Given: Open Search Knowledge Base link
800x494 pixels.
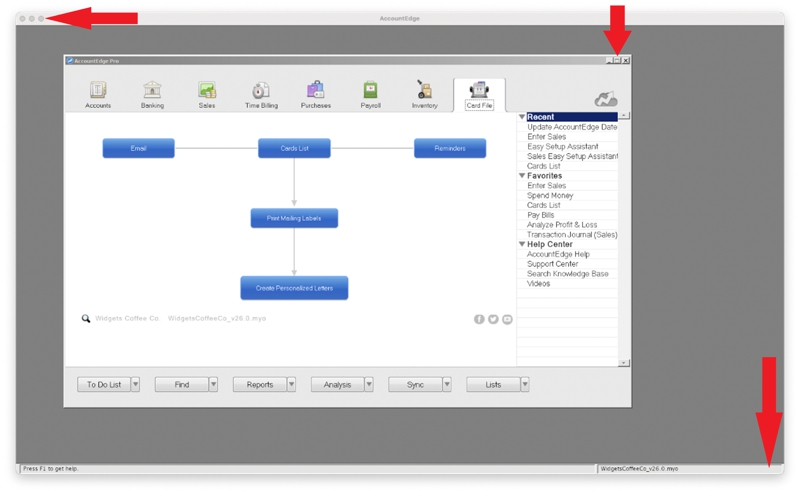Looking at the screenshot, I should tap(568, 274).
